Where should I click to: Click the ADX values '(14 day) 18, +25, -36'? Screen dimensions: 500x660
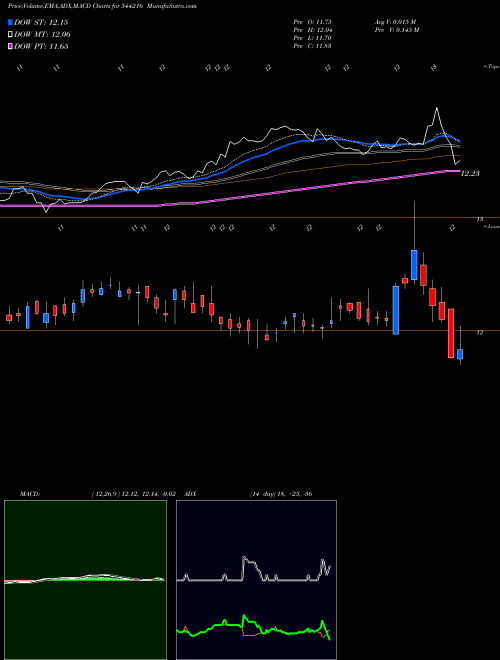pyautogui.click(x=281, y=494)
